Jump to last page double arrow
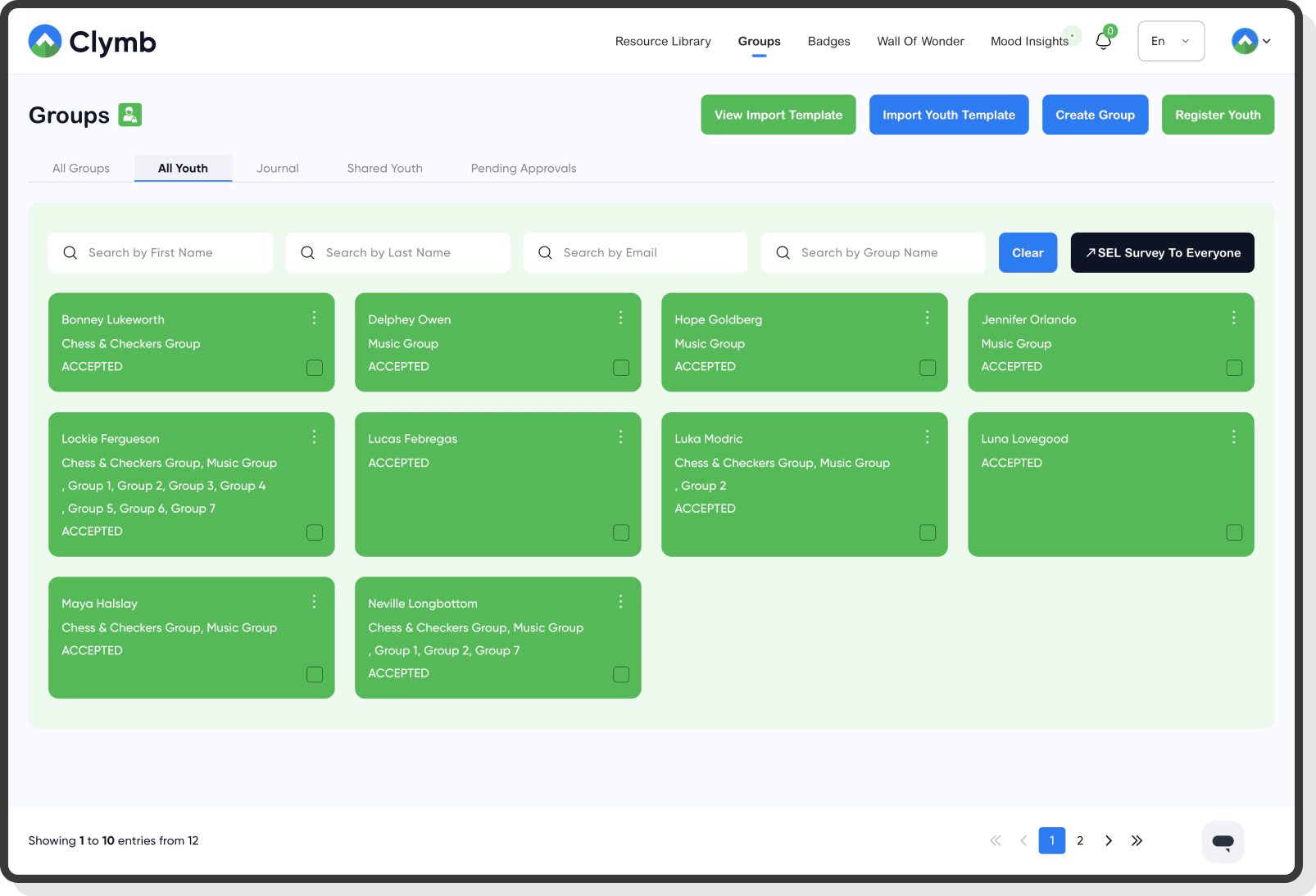The height and width of the screenshot is (896, 1316). coord(1137,840)
